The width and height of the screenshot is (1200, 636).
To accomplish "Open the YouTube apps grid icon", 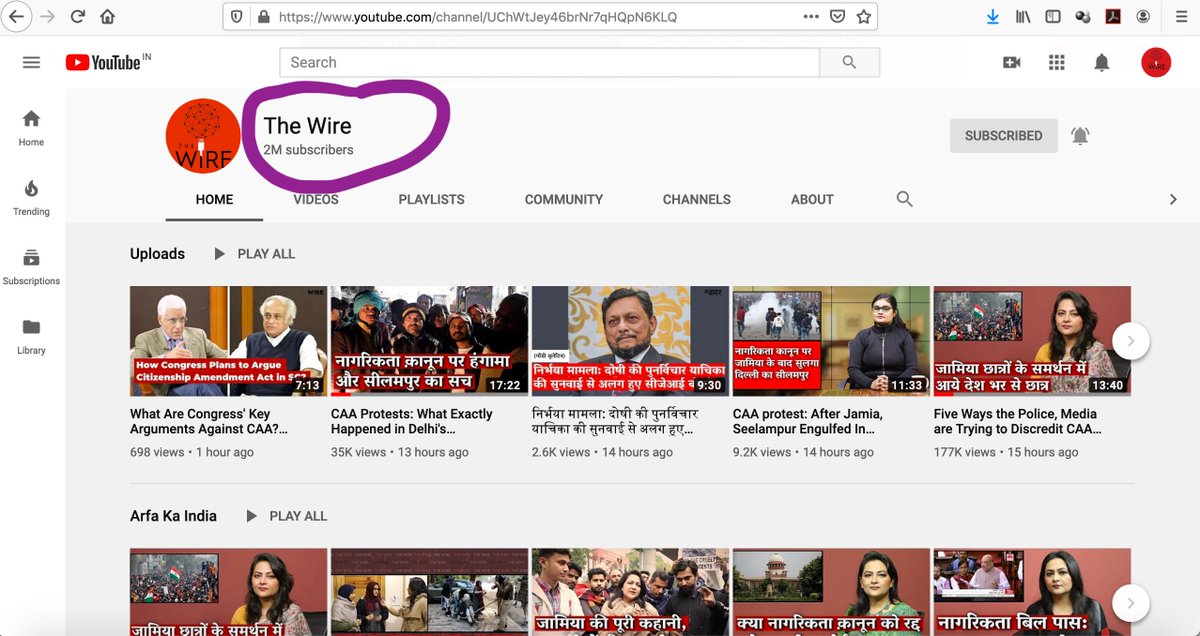I will (x=1056, y=62).
